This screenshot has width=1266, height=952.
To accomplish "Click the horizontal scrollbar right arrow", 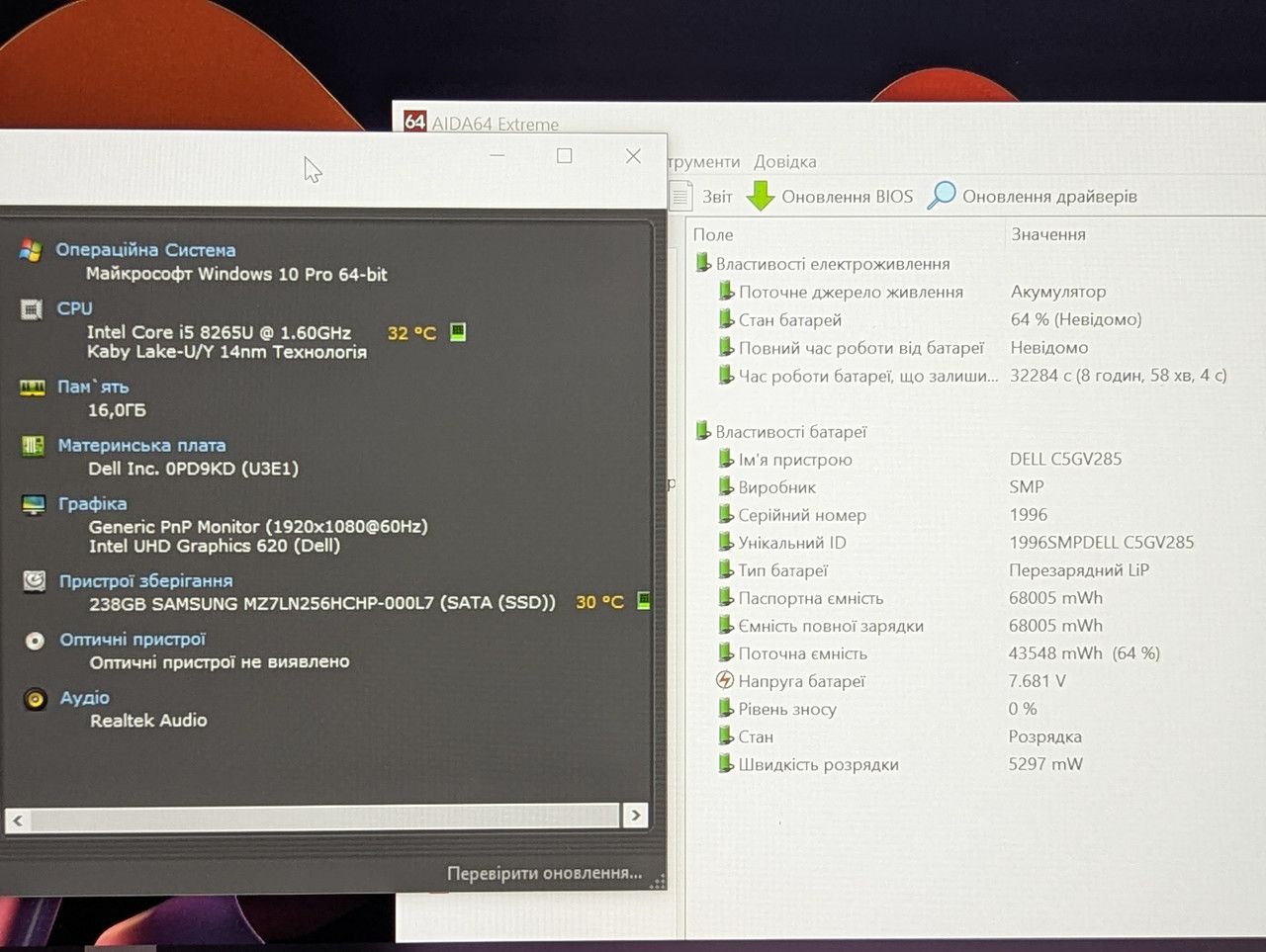I will tap(635, 816).
